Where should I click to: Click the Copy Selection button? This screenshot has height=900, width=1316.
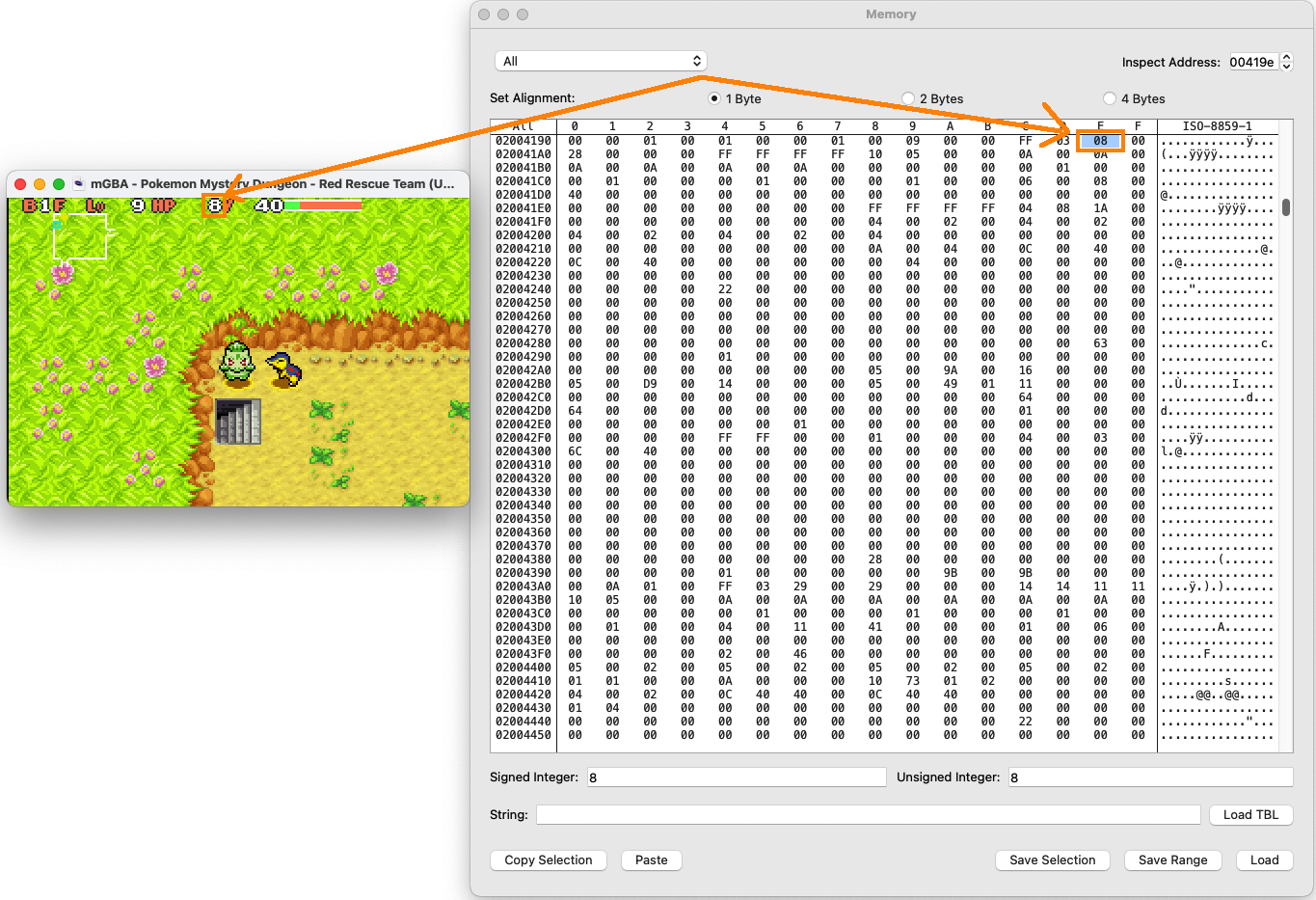[x=549, y=859]
